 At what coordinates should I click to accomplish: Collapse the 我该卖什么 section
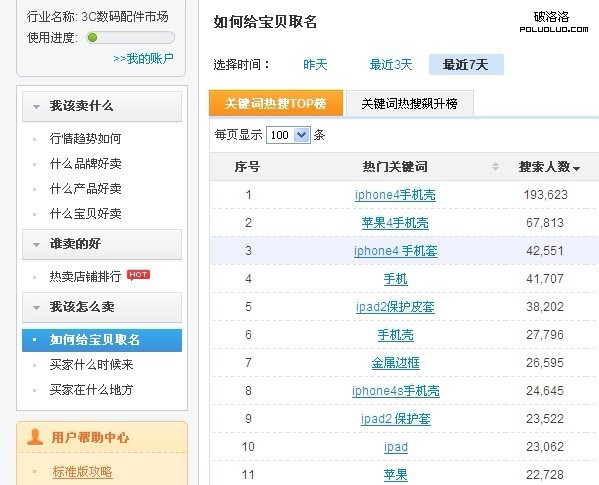point(36,107)
